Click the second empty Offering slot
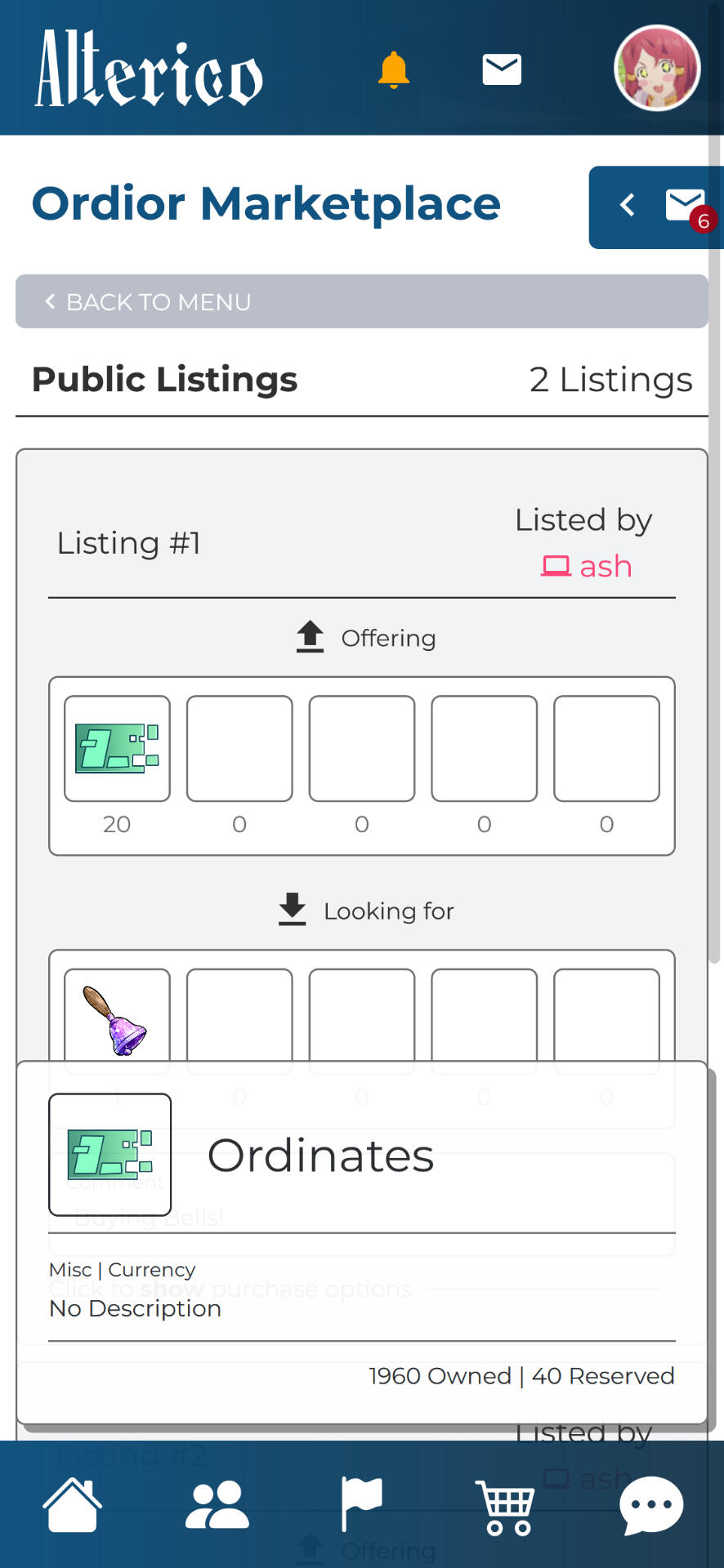Image resolution: width=724 pixels, height=1568 pixels. pos(239,748)
